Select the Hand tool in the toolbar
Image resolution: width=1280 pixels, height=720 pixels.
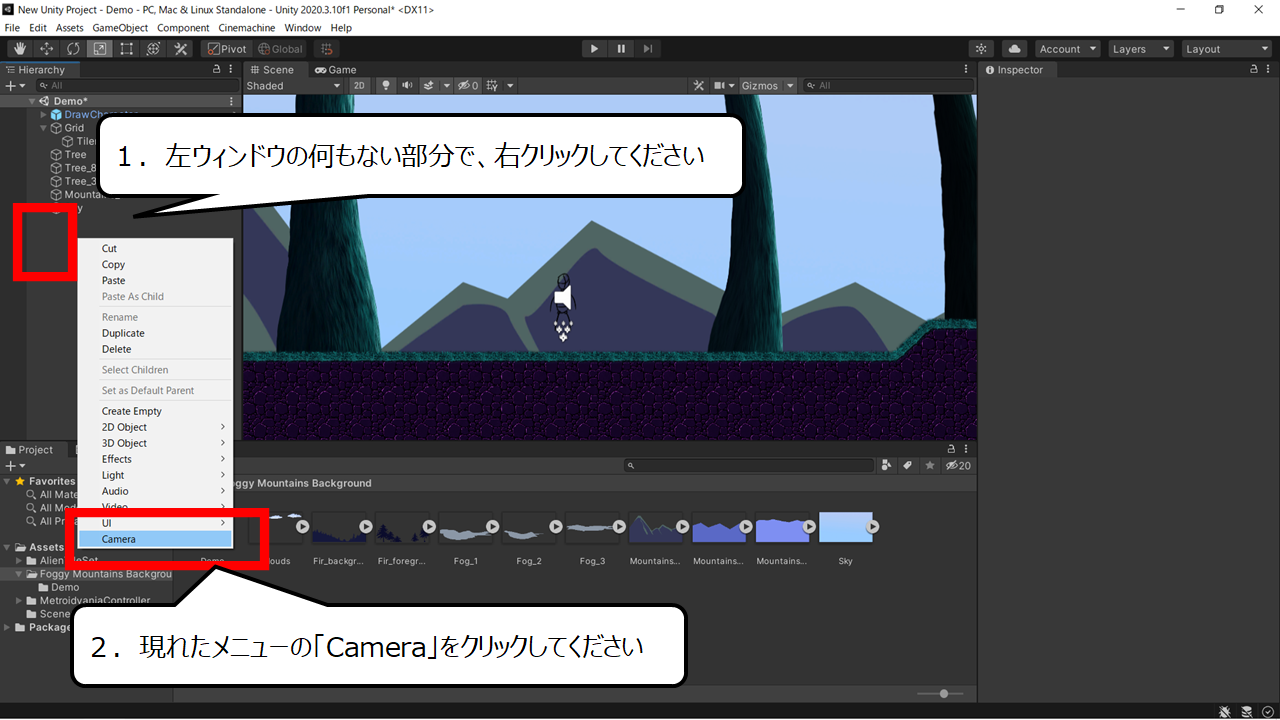tap(19, 49)
